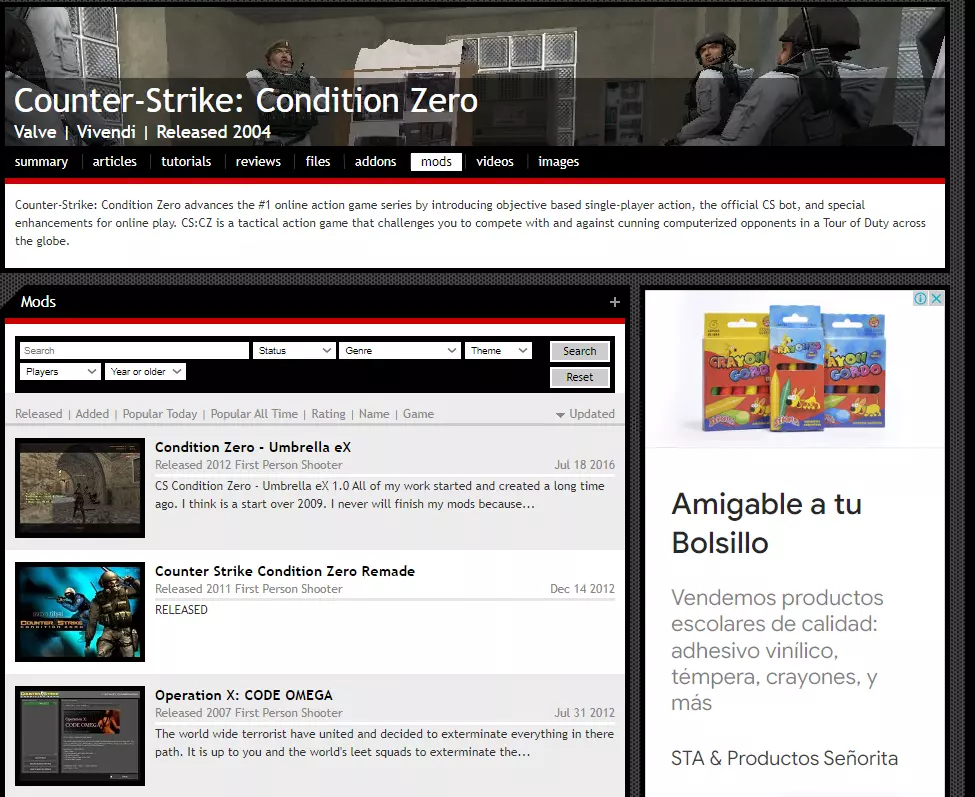The height and width of the screenshot is (797, 975).
Task: Go to the articles tab
Action: pyautogui.click(x=114, y=162)
